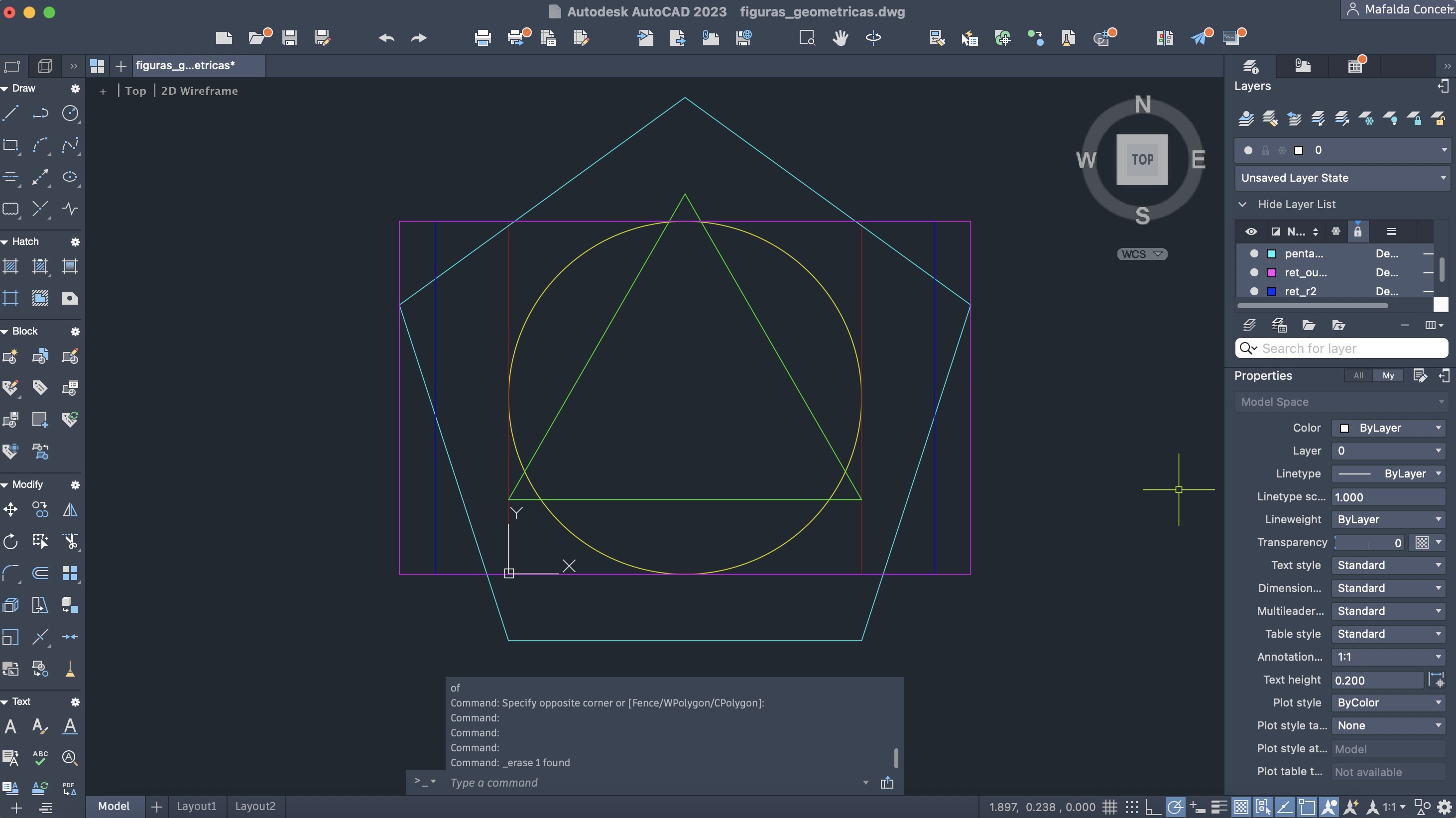Collapse the Hide Layer List expander
This screenshot has height=818, width=1456.
1242,204
